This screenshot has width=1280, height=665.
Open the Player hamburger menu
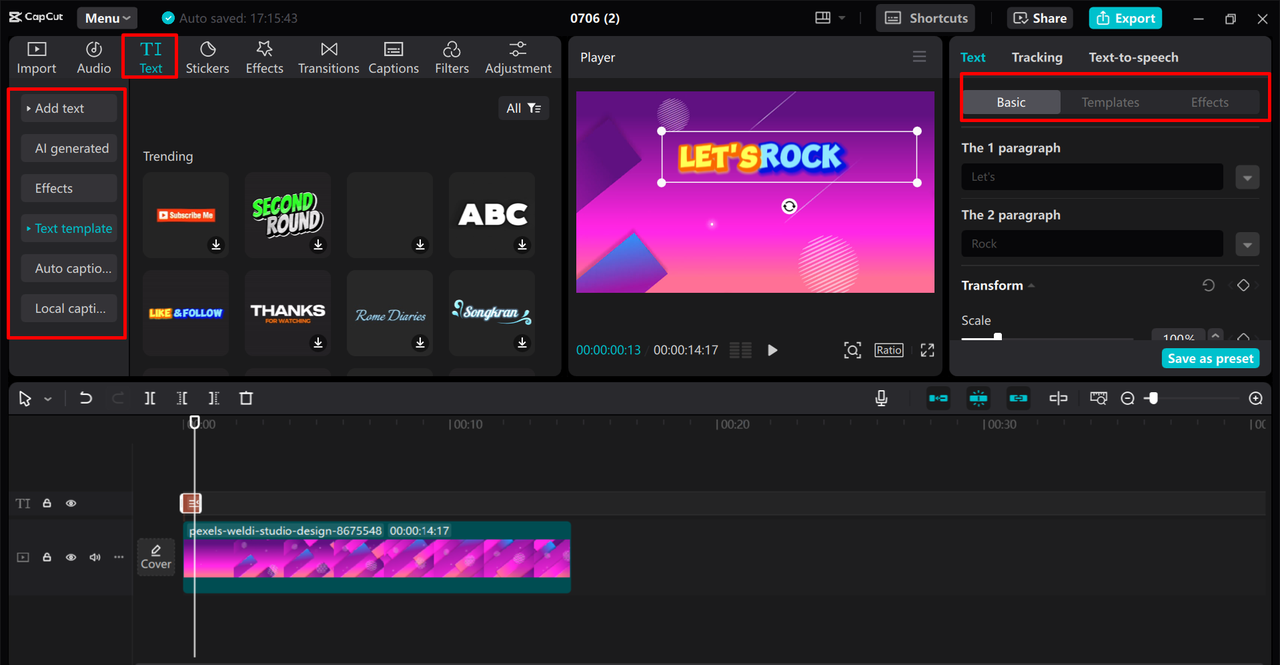(919, 57)
